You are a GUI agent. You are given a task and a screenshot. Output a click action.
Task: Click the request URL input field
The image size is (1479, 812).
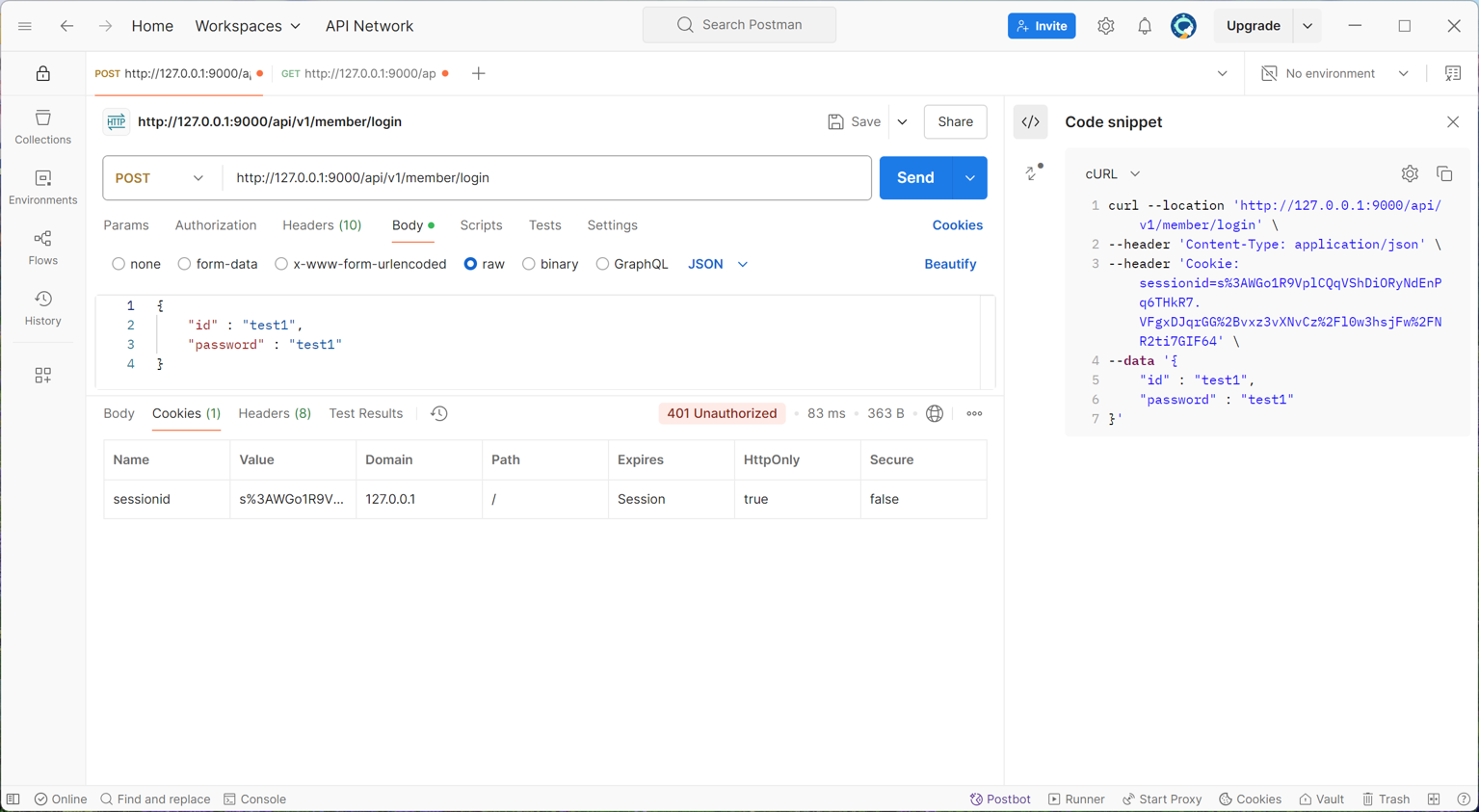tap(547, 178)
